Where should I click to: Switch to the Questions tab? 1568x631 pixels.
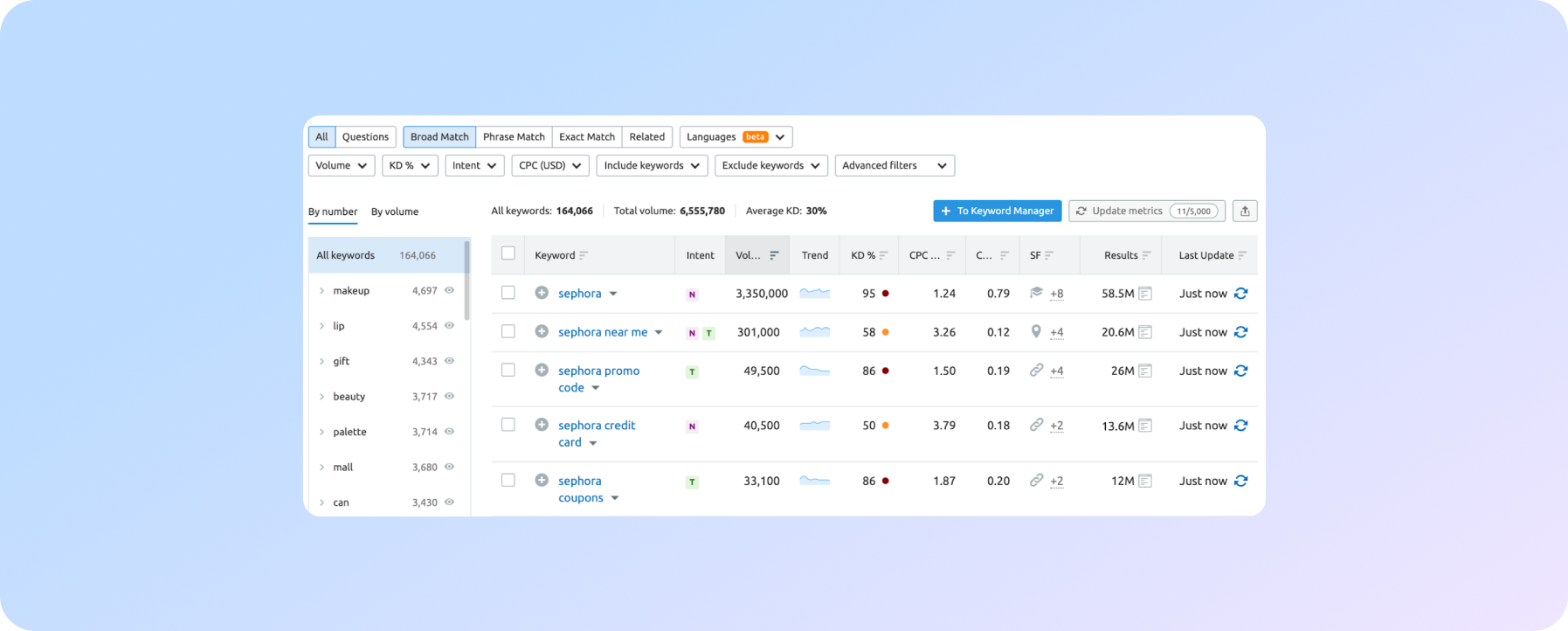tap(365, 136)
